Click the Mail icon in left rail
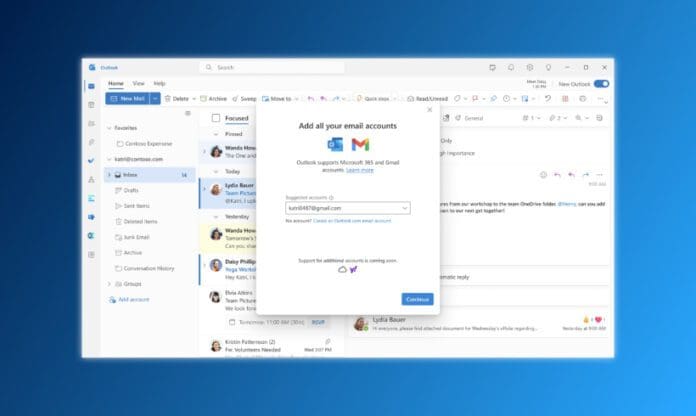The image size is (696, 416). pos(91,86)
